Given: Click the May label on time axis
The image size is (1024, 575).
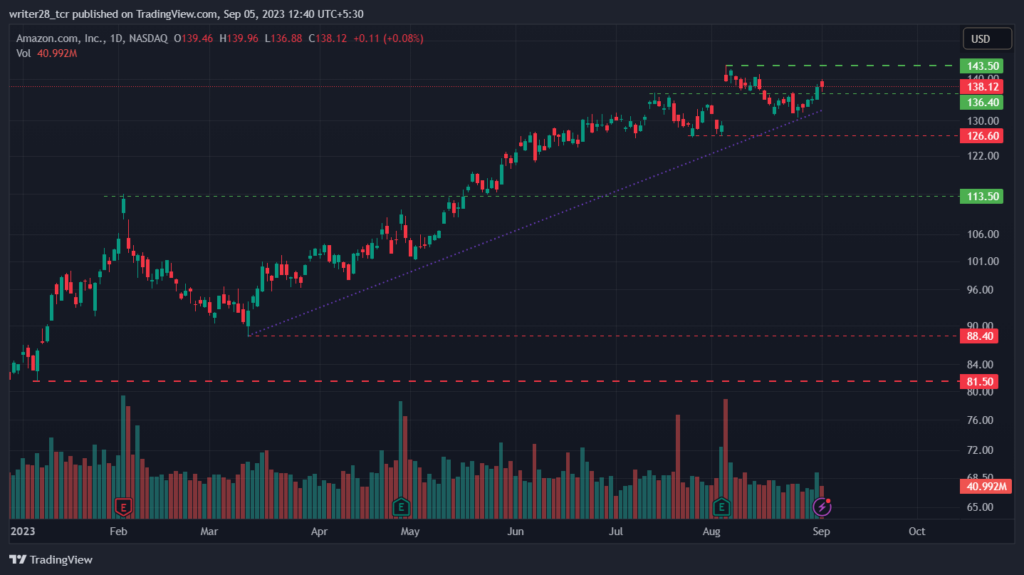Looking at the screenshot, I should [x=409, y=531].
